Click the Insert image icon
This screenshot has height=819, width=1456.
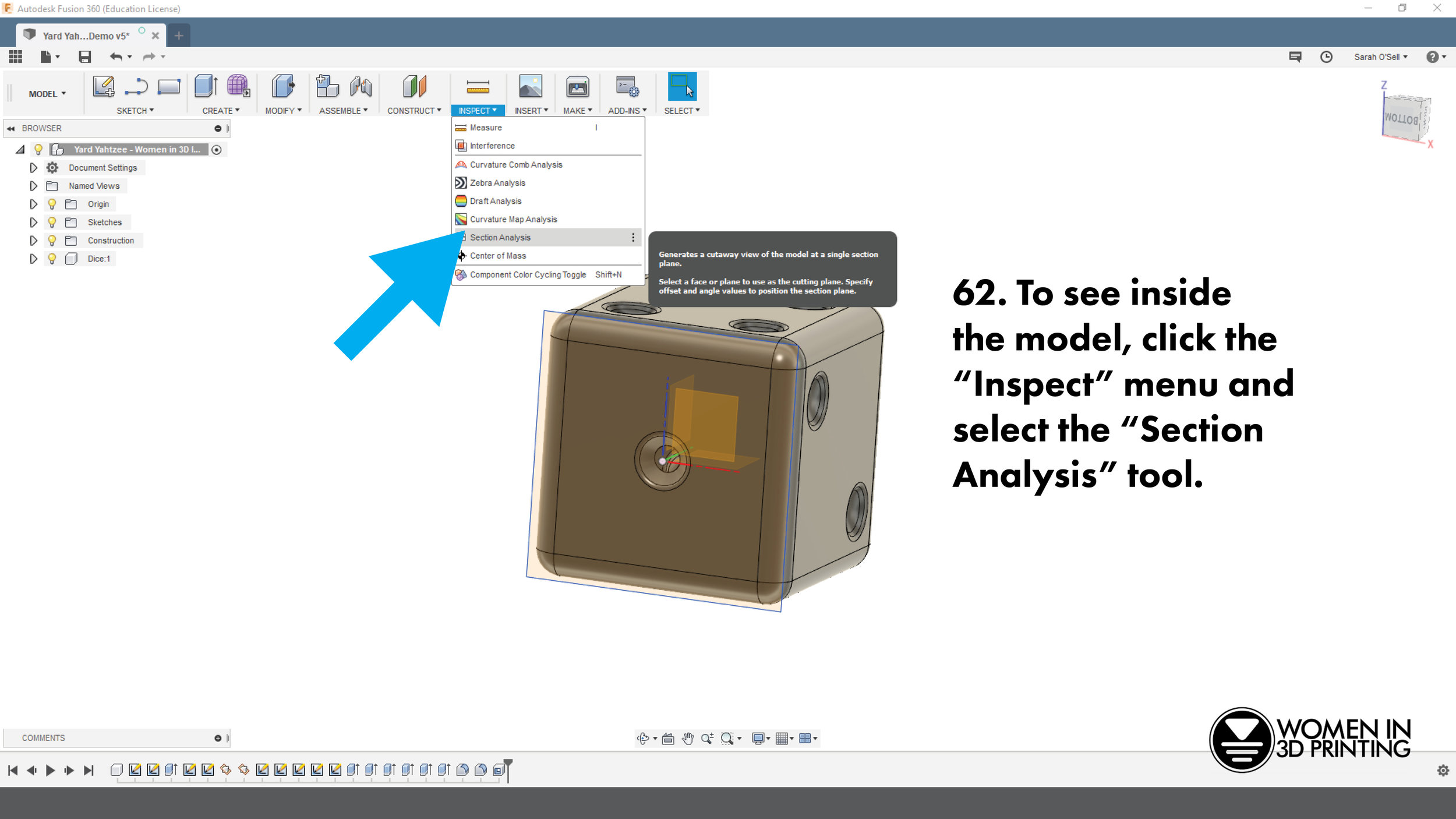(531, 86)
